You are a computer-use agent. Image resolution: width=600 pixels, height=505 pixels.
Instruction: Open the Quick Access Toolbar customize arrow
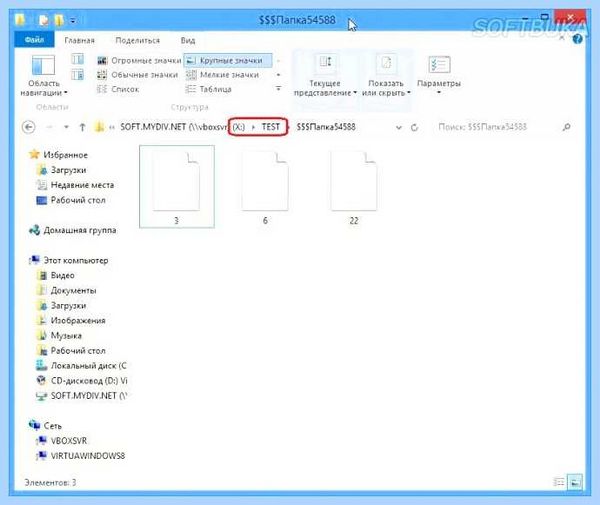pos(73,21)
